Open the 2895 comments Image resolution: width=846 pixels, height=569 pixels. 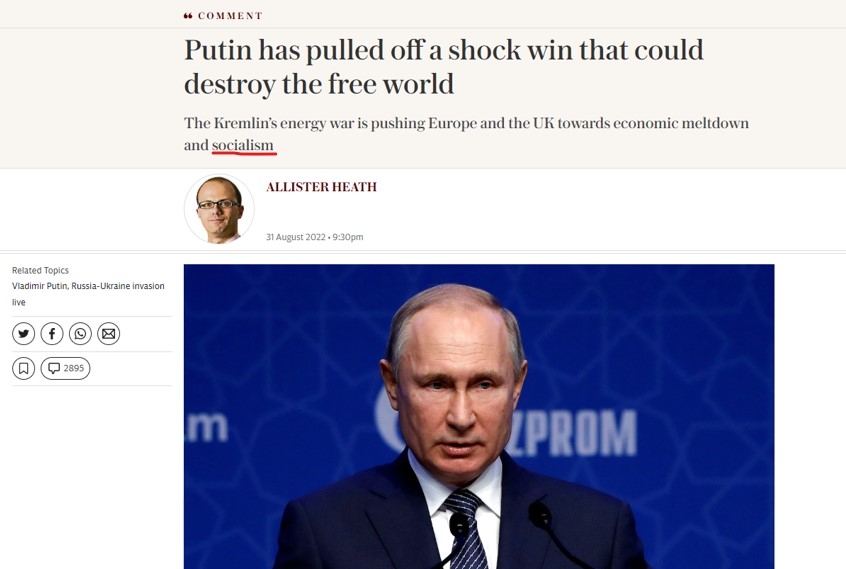pyautogui.click(x=65, y=368)
